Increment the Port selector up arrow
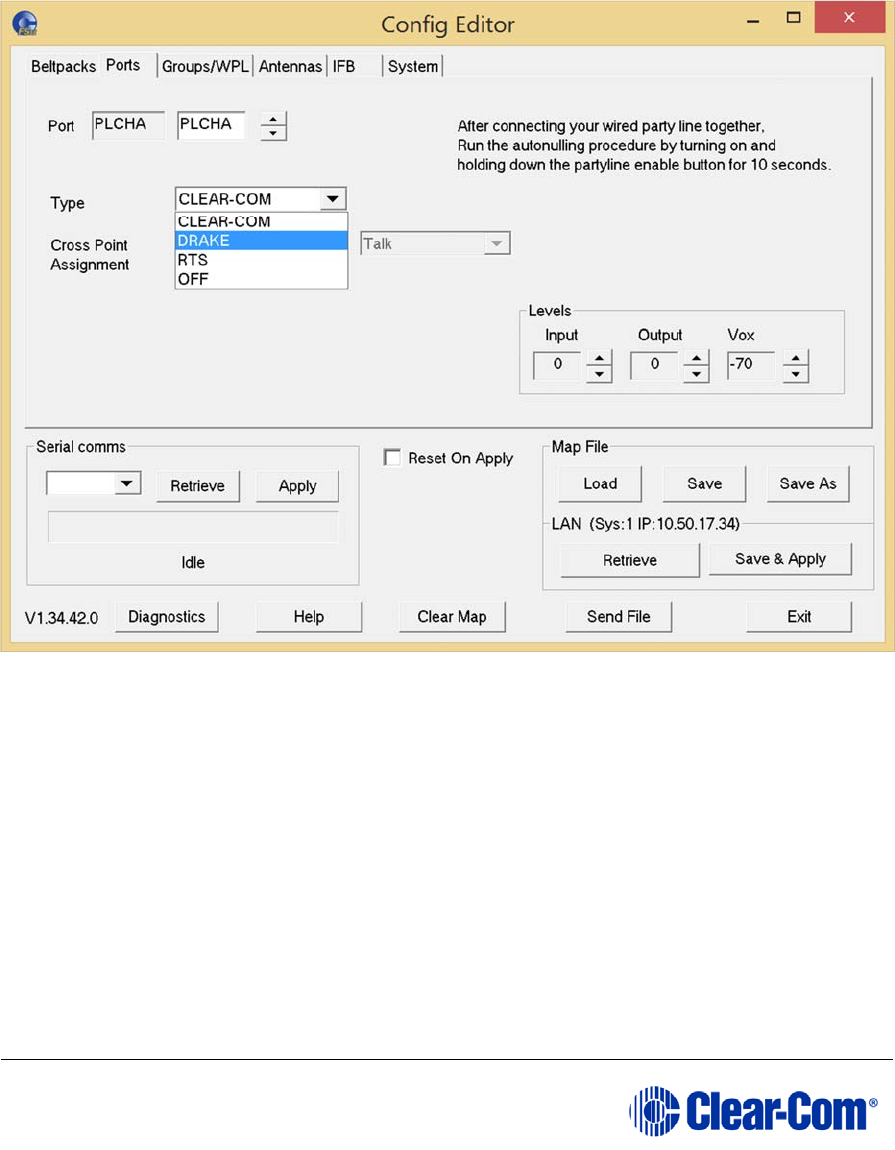This screenshot has height=1150, width=895. coord(273,120)
